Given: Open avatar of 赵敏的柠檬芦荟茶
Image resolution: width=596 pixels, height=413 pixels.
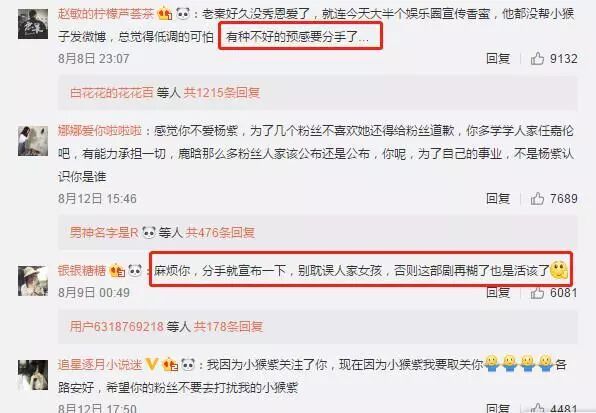Looking at the screenshot, I should [x=33, y=24].
